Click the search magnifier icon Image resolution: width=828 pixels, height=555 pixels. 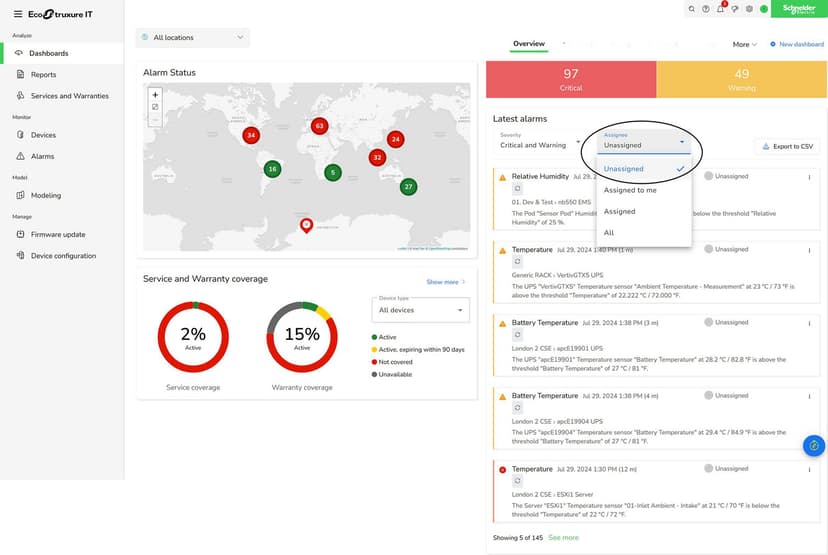point(692,9)
